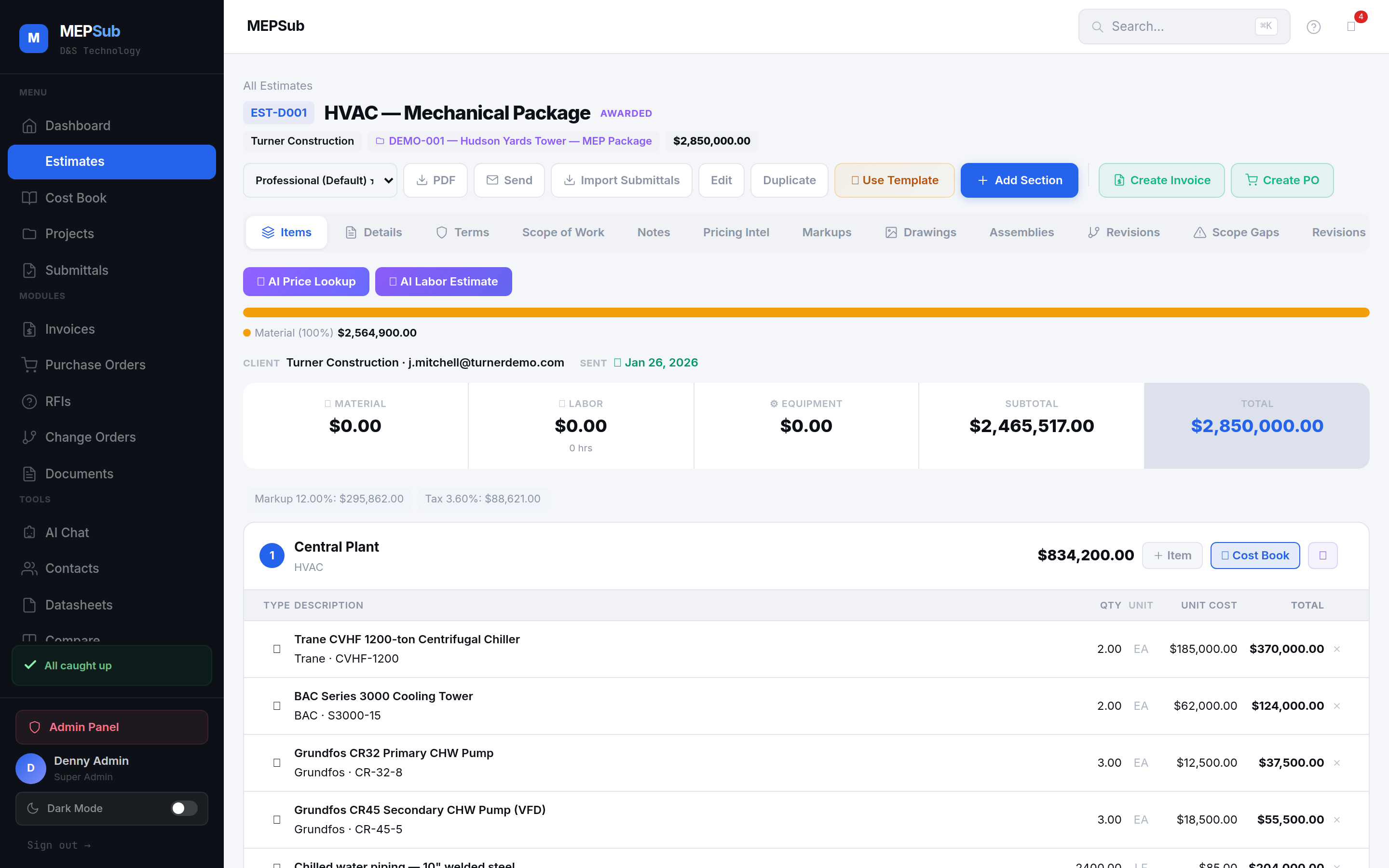Open the help question-mark icon in the header
Image resolution: width=1389 pixels, height=868 pixels.
[1314, 27]
